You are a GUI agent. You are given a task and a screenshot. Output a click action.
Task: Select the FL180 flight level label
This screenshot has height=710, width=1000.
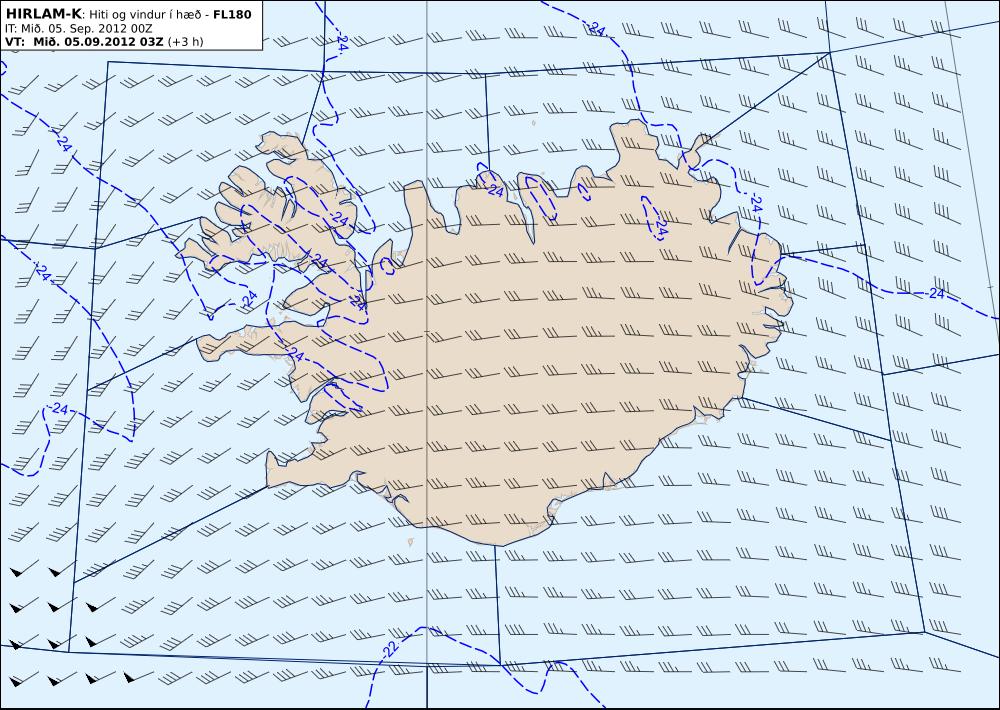232,15
